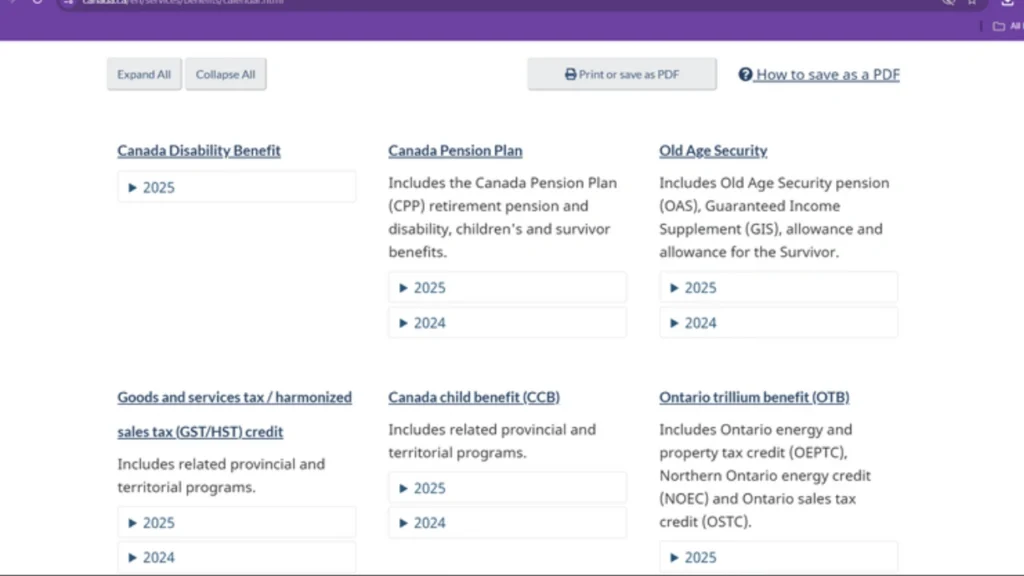Expand 2024 under Canada Pension Plan
Screen dimensions: 1024x576
coord(429,323)
